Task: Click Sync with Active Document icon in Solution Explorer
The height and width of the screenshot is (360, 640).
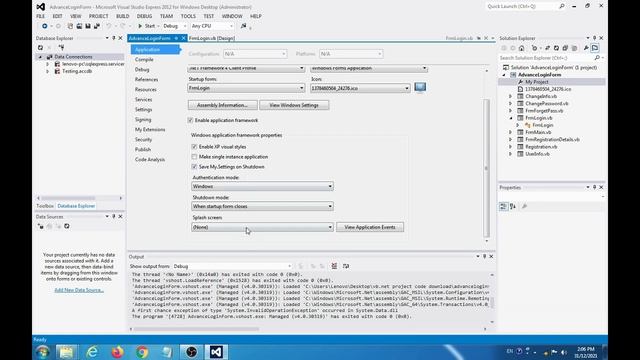Action: coord(547,48)
